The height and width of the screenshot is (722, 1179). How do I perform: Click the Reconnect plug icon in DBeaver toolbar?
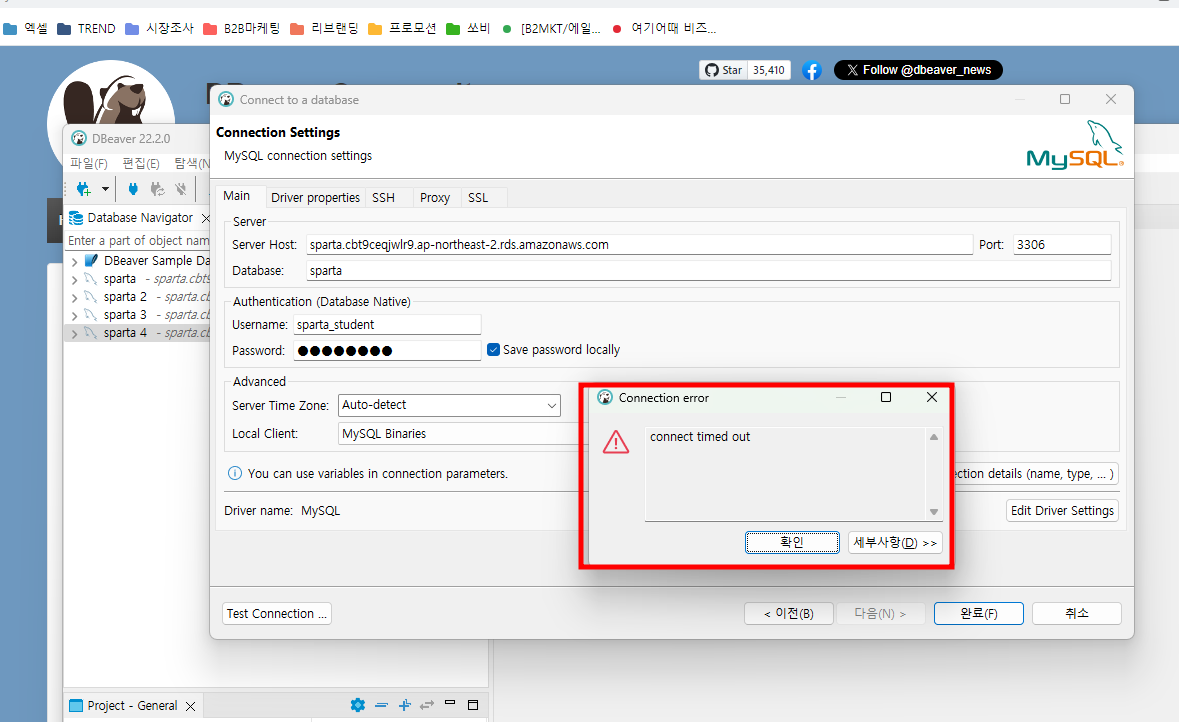tap(157, 190)
